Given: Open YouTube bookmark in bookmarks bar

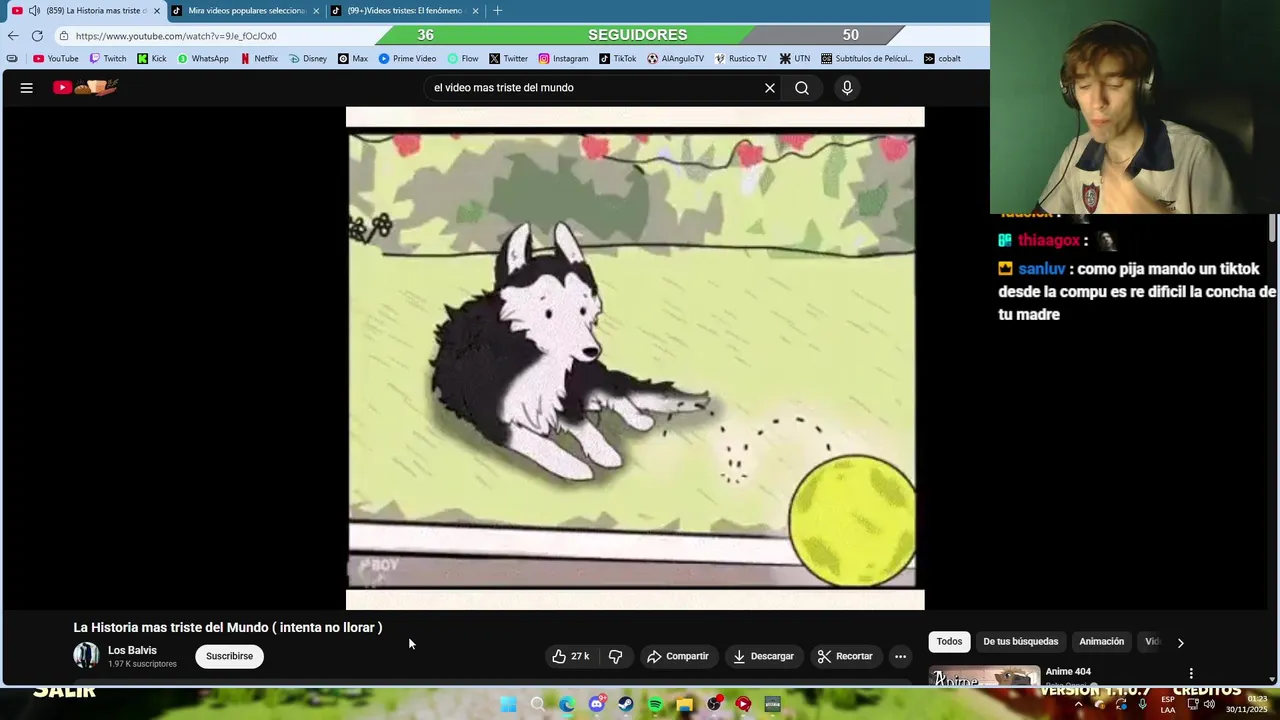Looking at the screenshot, I should click(55, 59).
